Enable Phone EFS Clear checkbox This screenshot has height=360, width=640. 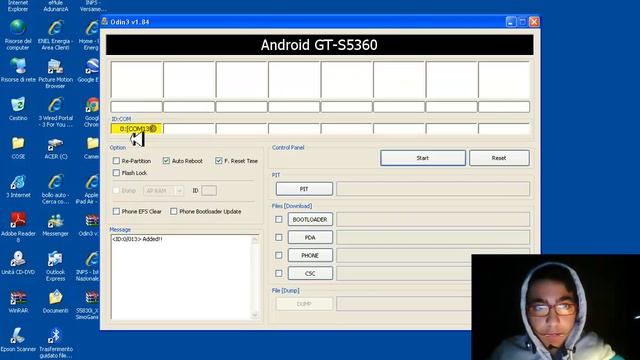coord(116,211)
